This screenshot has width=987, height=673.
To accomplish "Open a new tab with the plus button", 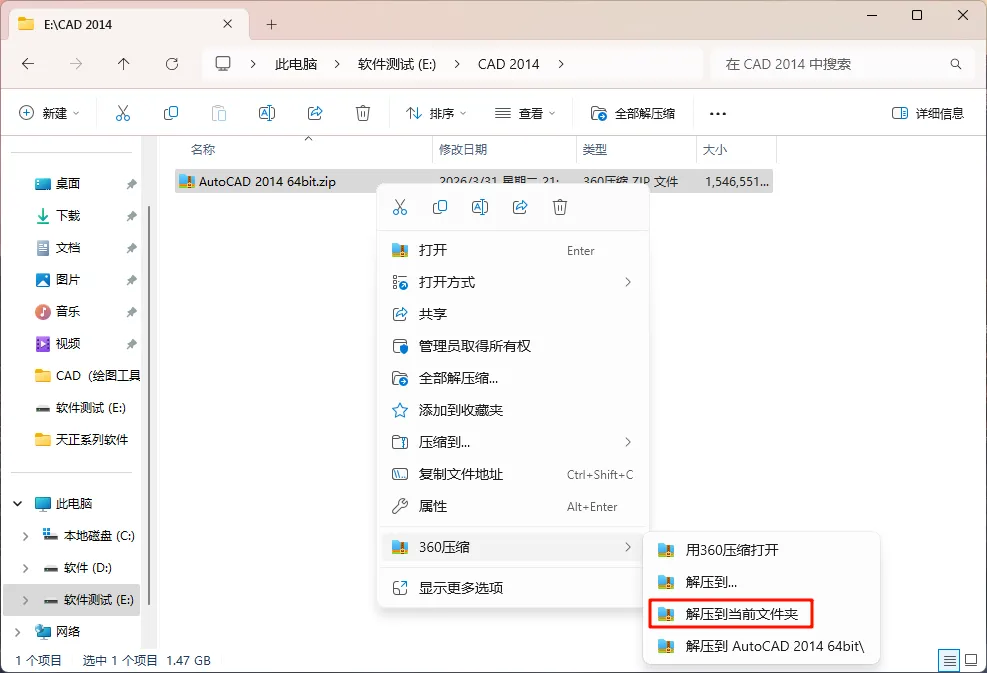I will tap(271, 25).
